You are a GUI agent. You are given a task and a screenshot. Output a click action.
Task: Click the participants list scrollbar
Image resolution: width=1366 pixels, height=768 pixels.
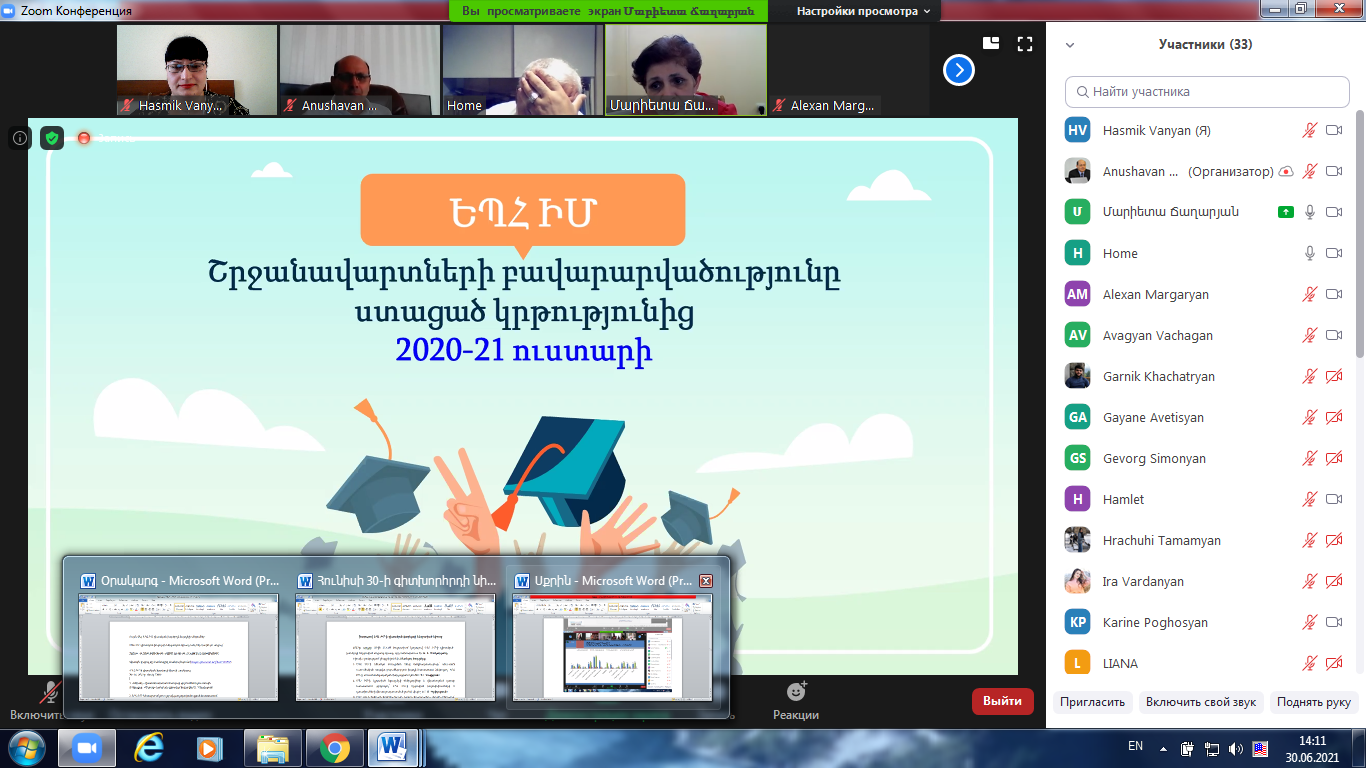click(x=1358, y=235)
